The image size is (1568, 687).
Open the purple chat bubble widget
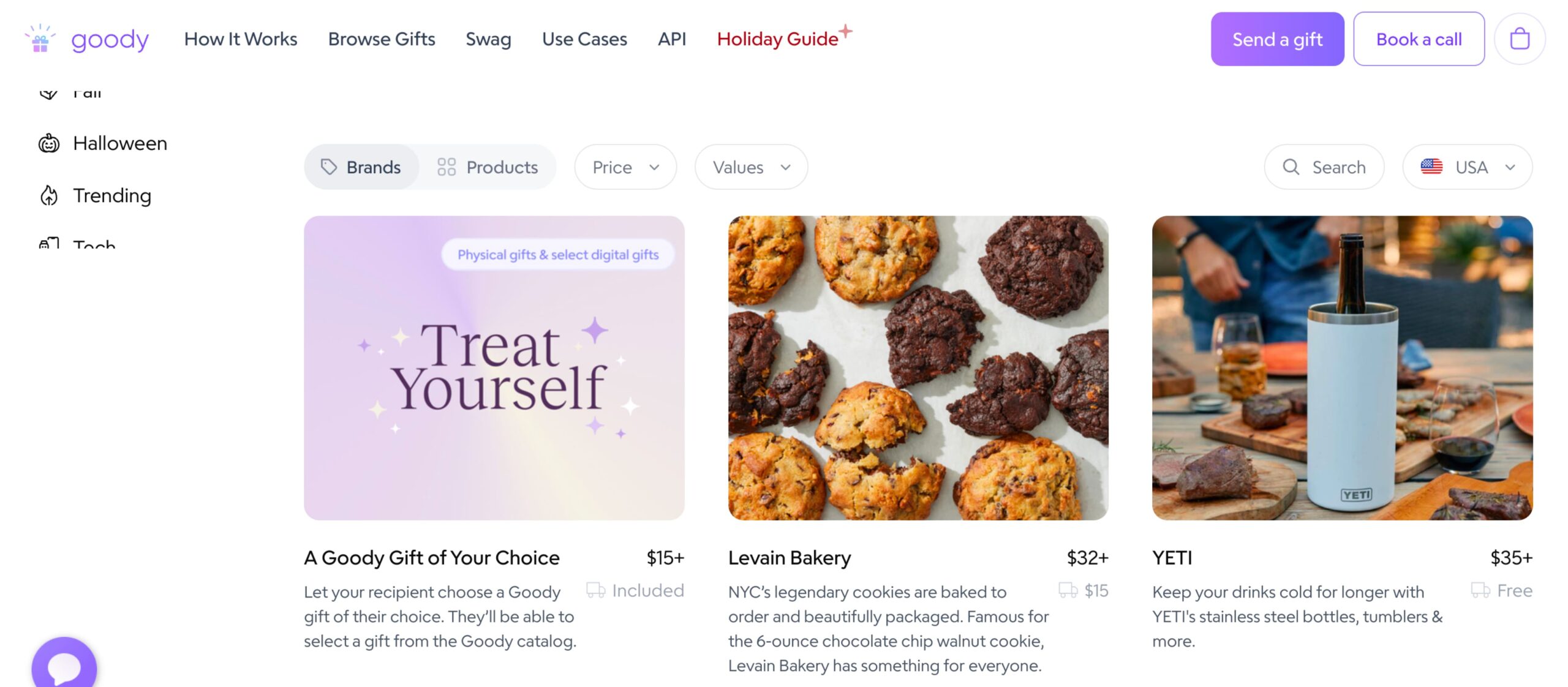tap(64, 666)
